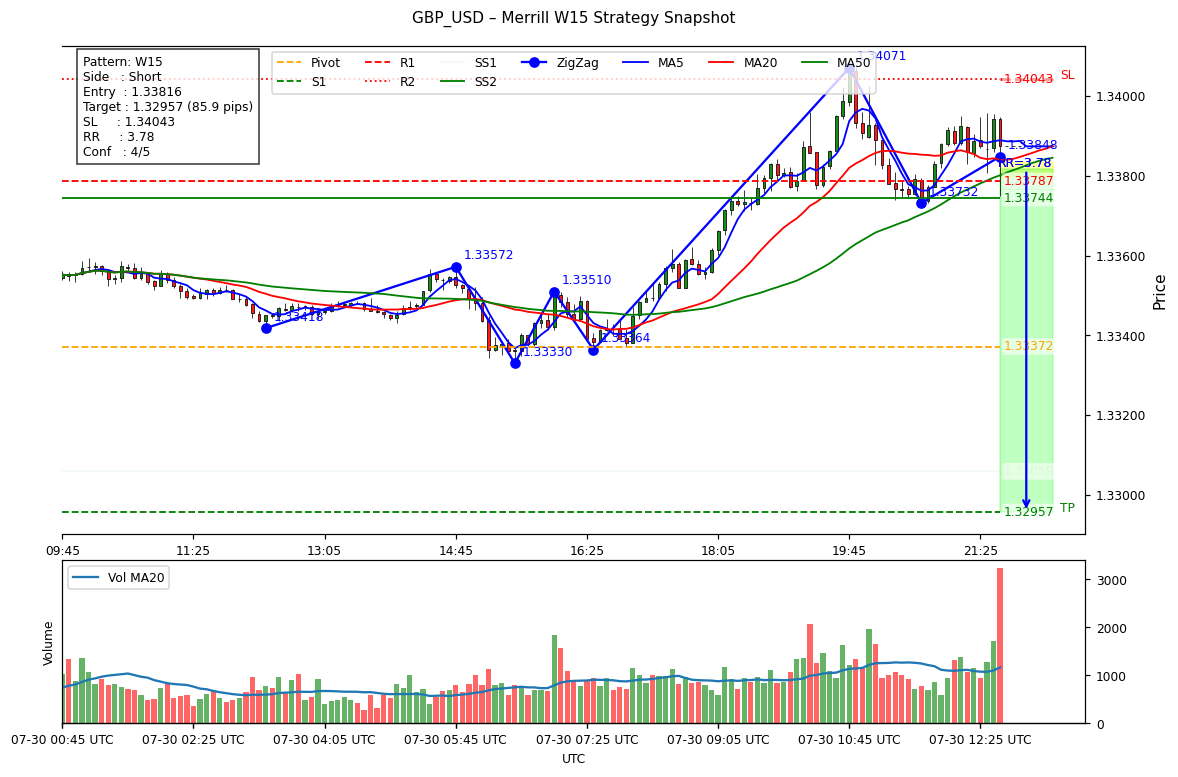Screen dimensions: 1178x777
Task: Click the 'Volume' y-axis label
Action: (x=48, y=643)
